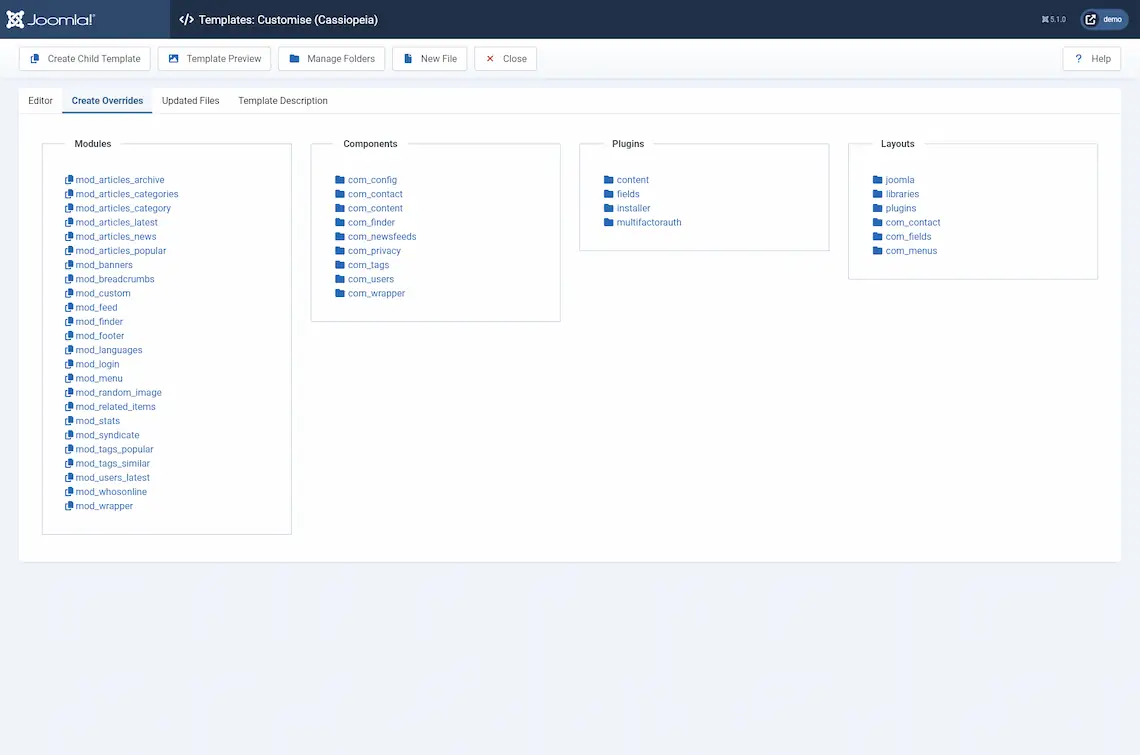Open the Help panel

click(1091, 58)
